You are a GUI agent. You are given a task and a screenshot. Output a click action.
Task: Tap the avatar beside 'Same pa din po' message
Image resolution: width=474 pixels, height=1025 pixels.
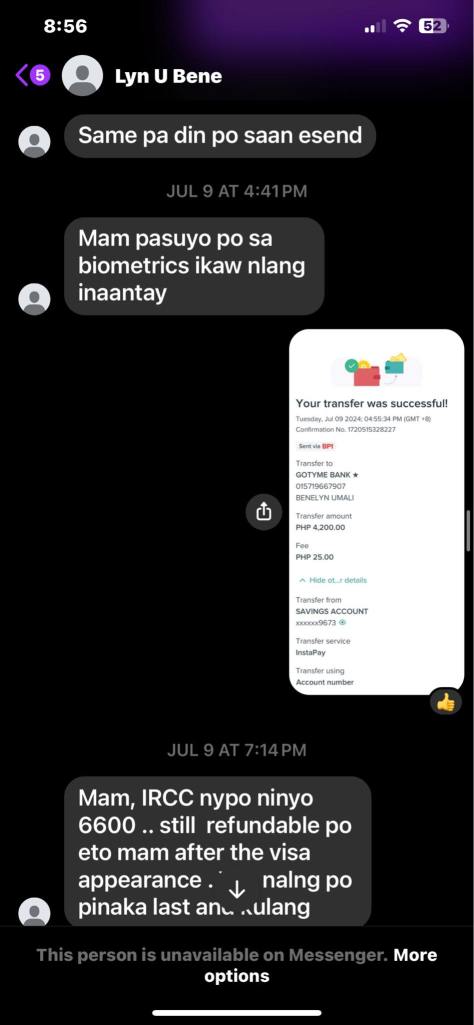click(34, 141)
